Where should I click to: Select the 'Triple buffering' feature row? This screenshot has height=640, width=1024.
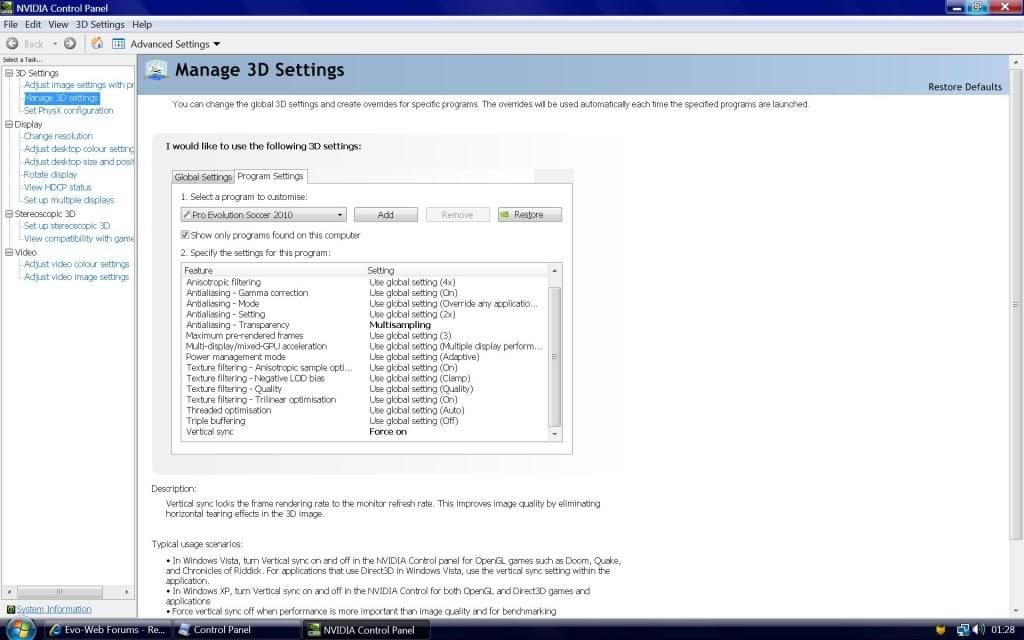365,421
